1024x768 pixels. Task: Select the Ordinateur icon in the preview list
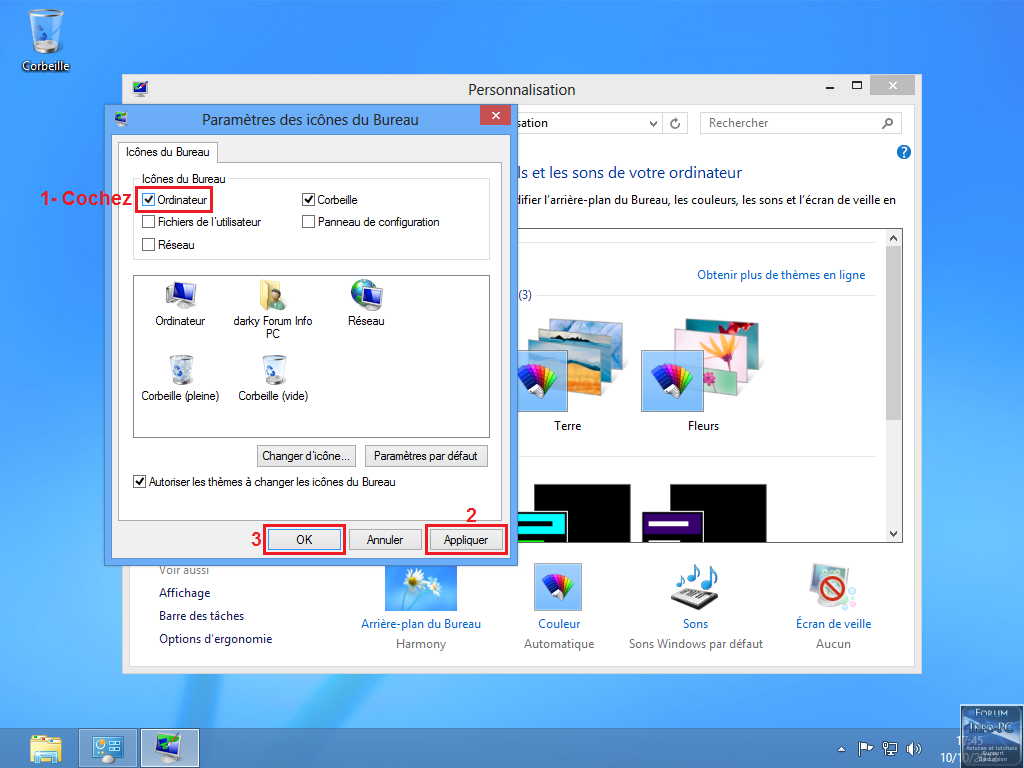(x=180, y=296)
